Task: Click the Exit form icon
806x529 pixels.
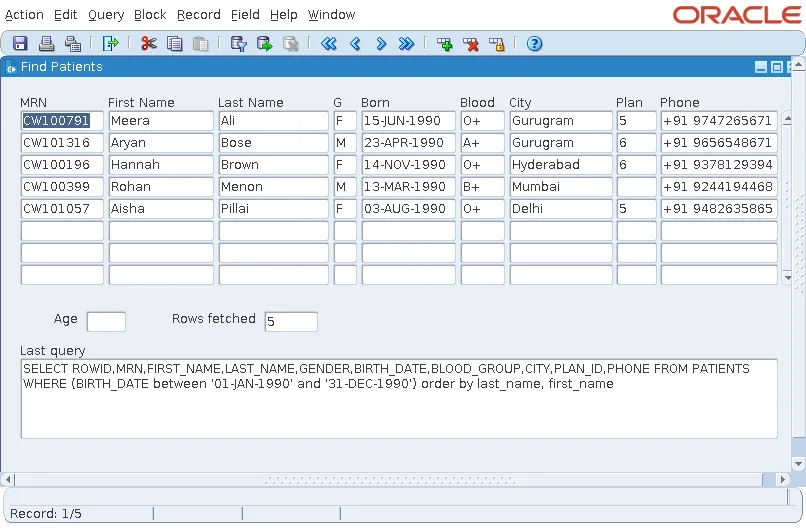Action: click(x=110, y=44)
